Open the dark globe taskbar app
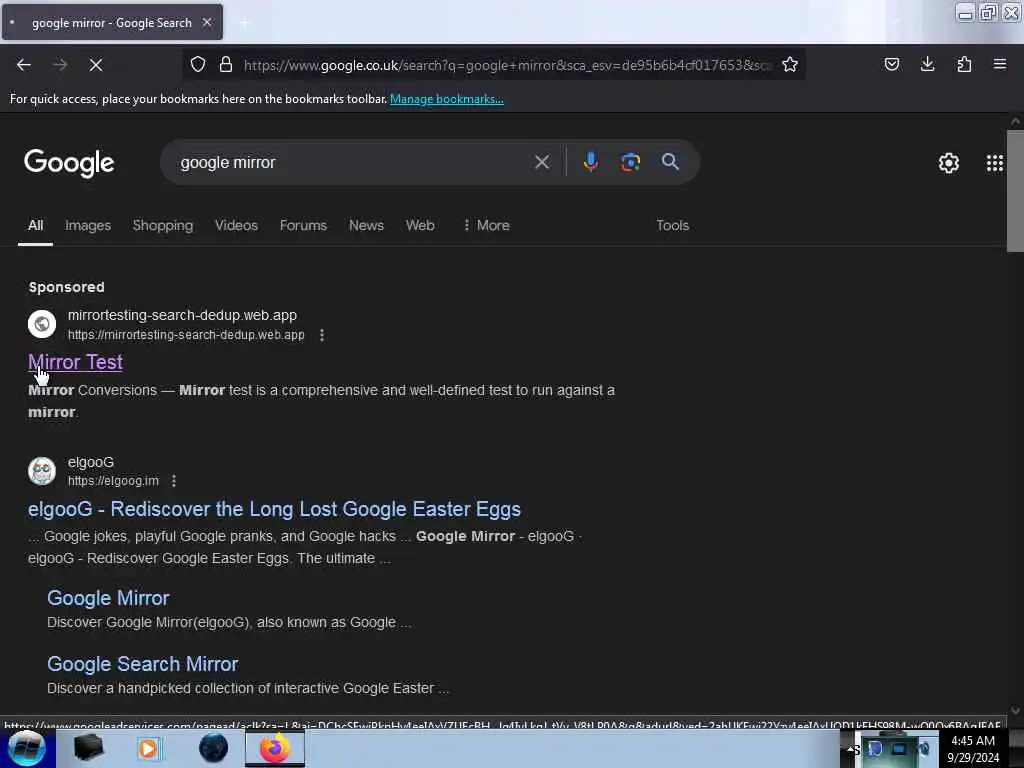The image size is (1024, 768). (x=213, y=748)
